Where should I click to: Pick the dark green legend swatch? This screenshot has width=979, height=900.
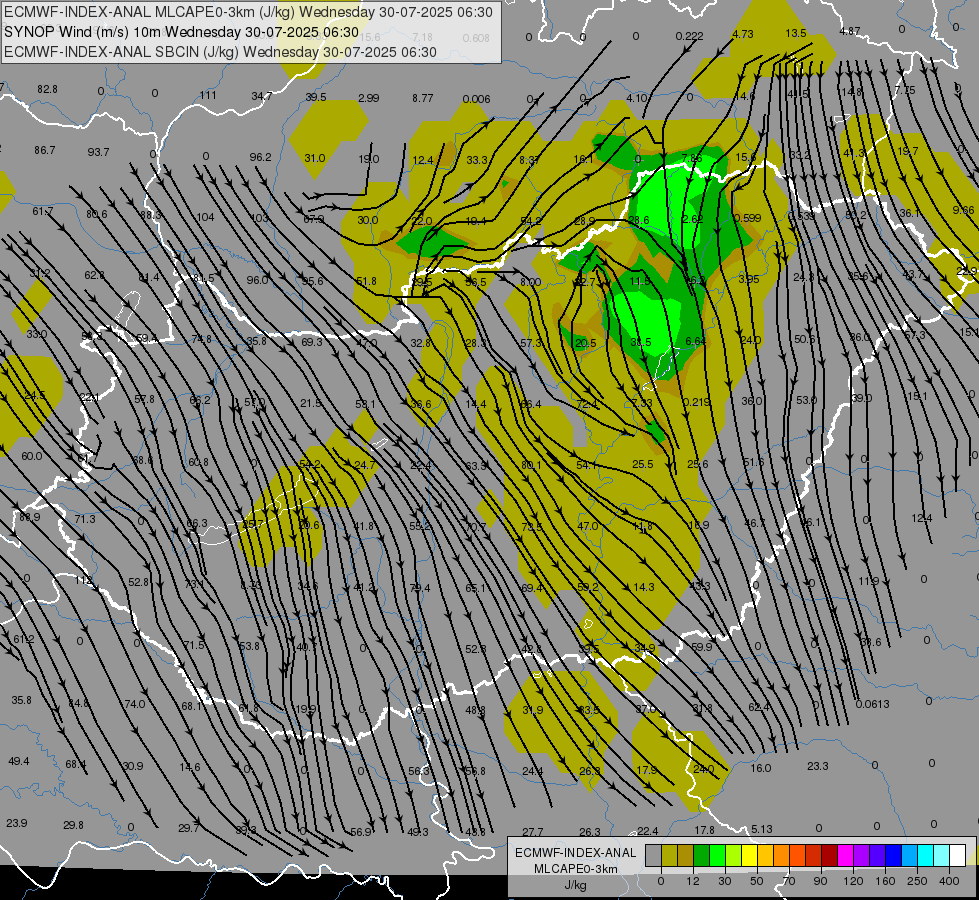pos(701,856)
